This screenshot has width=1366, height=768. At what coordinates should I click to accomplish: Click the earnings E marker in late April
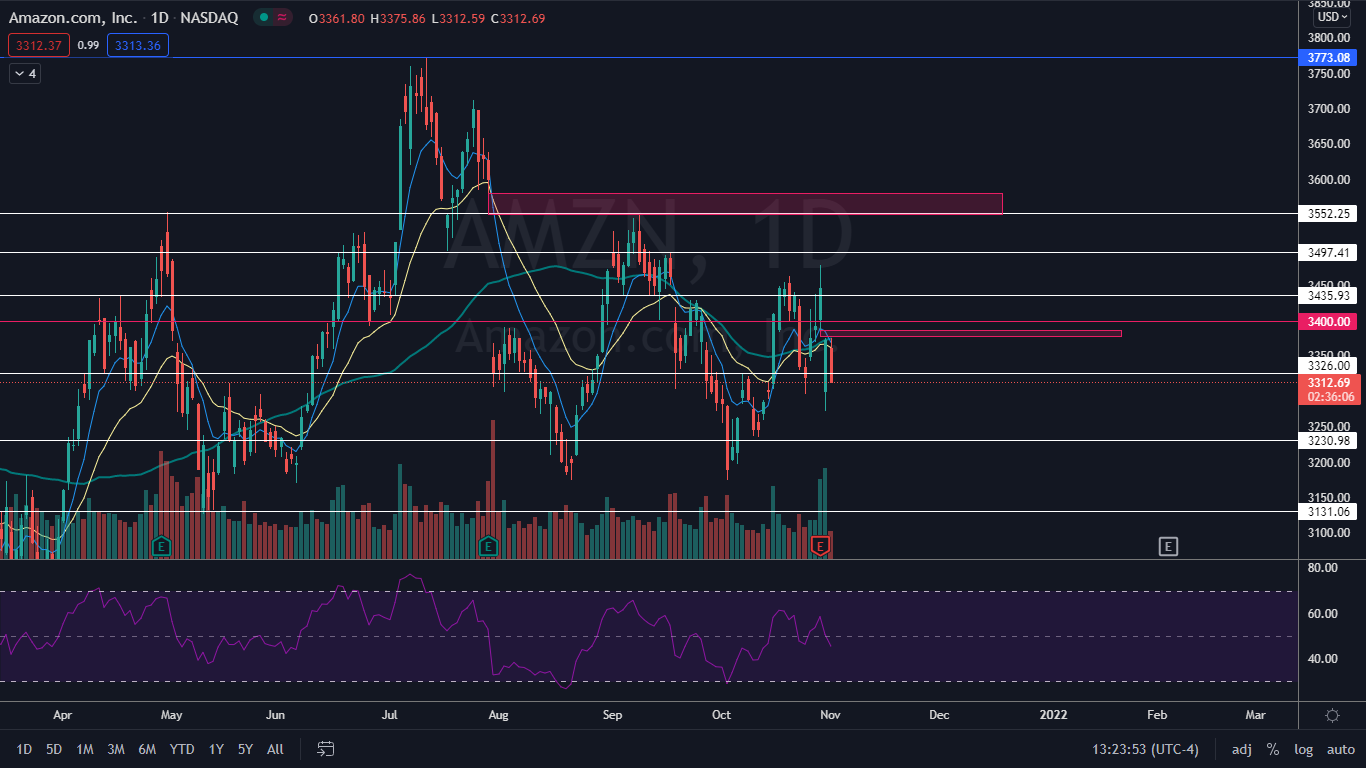[160, 546]
